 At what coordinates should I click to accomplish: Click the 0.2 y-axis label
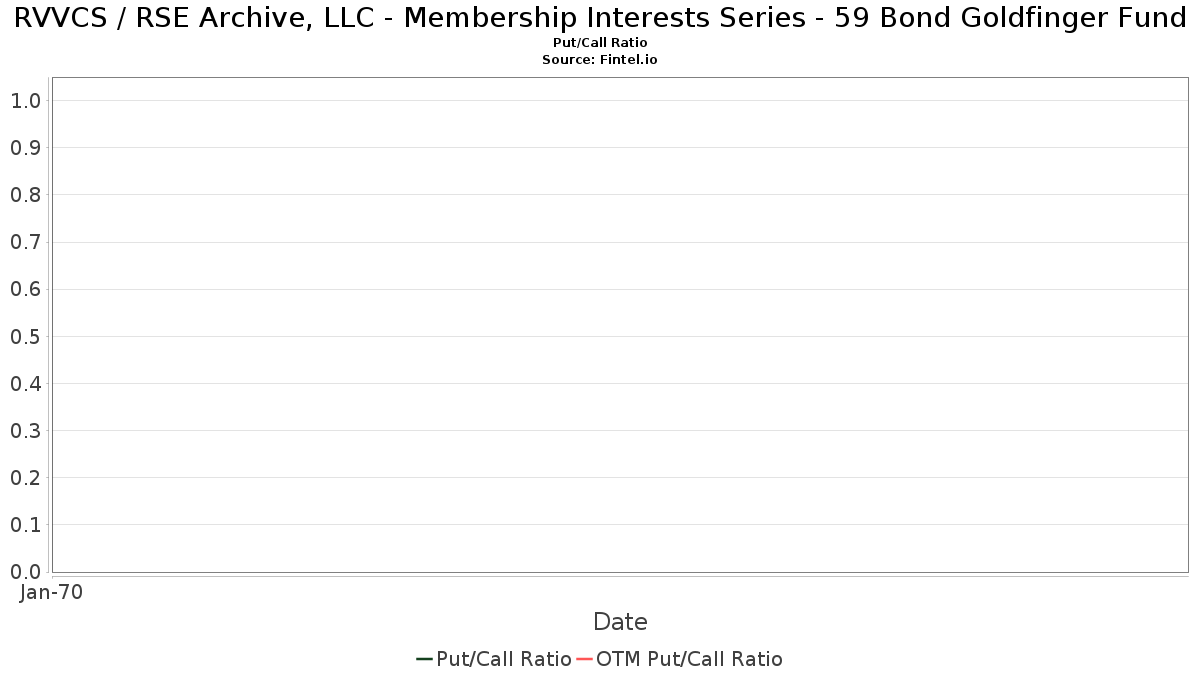pos(25,478)
